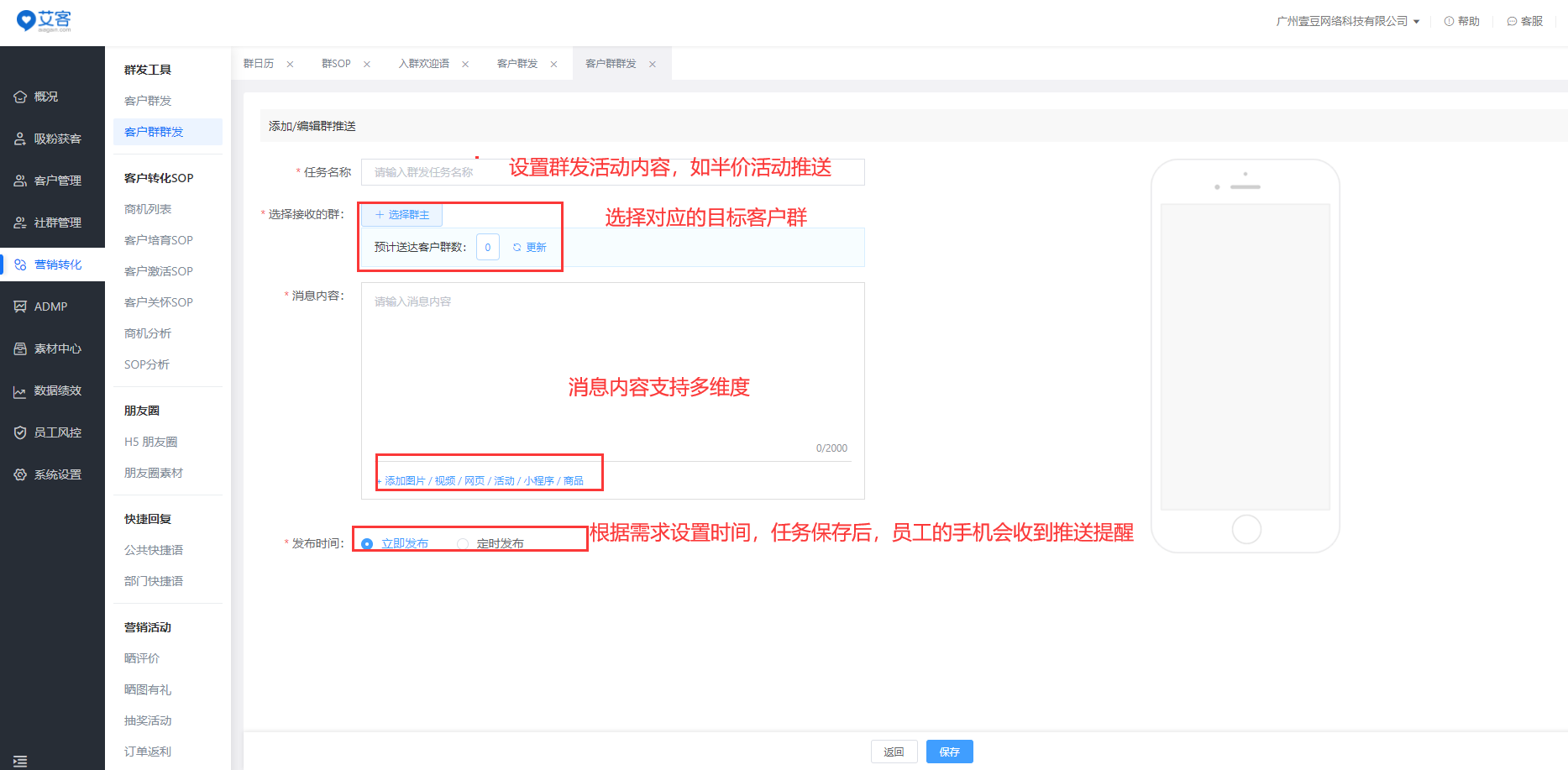Image resolution: width=1568 pixels, height=770 pixels.
Task: Click the 更新 refresh link
Action: [530, 248]
